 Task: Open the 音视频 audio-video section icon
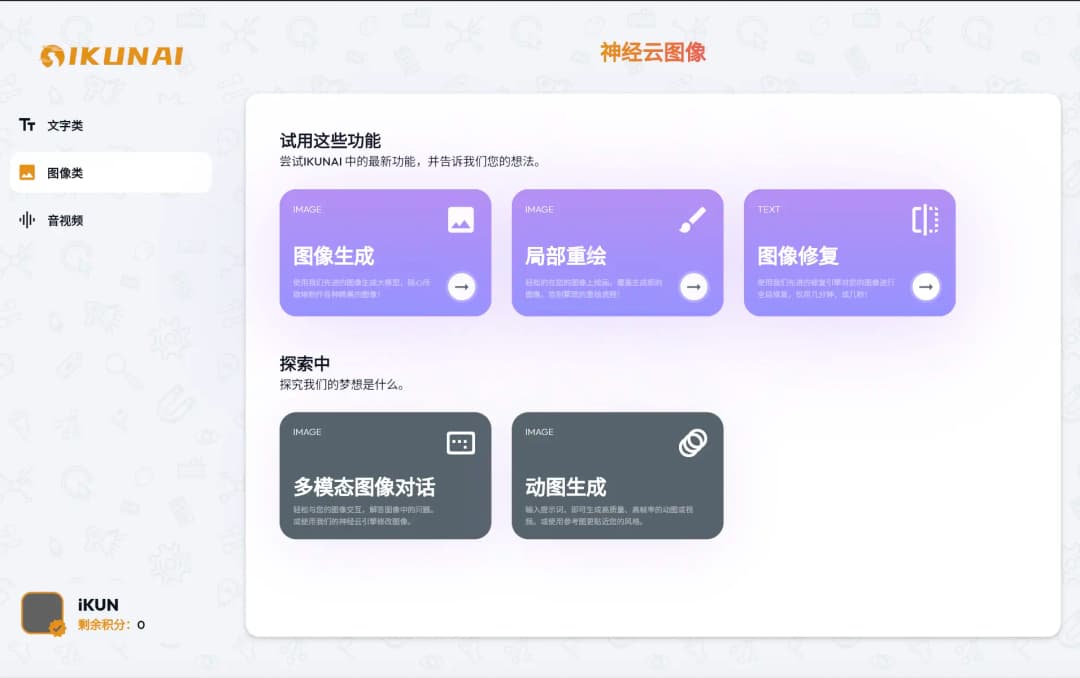click(28, 220)
